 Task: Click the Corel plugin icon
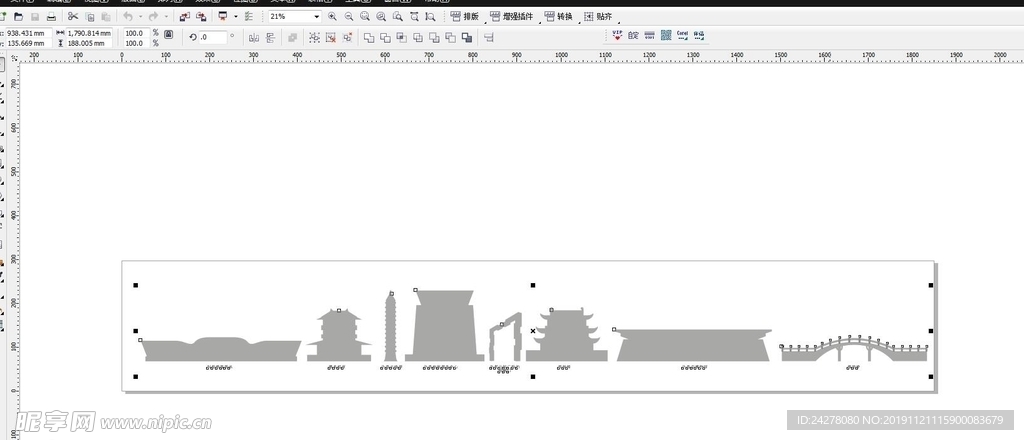click(682, 35)
